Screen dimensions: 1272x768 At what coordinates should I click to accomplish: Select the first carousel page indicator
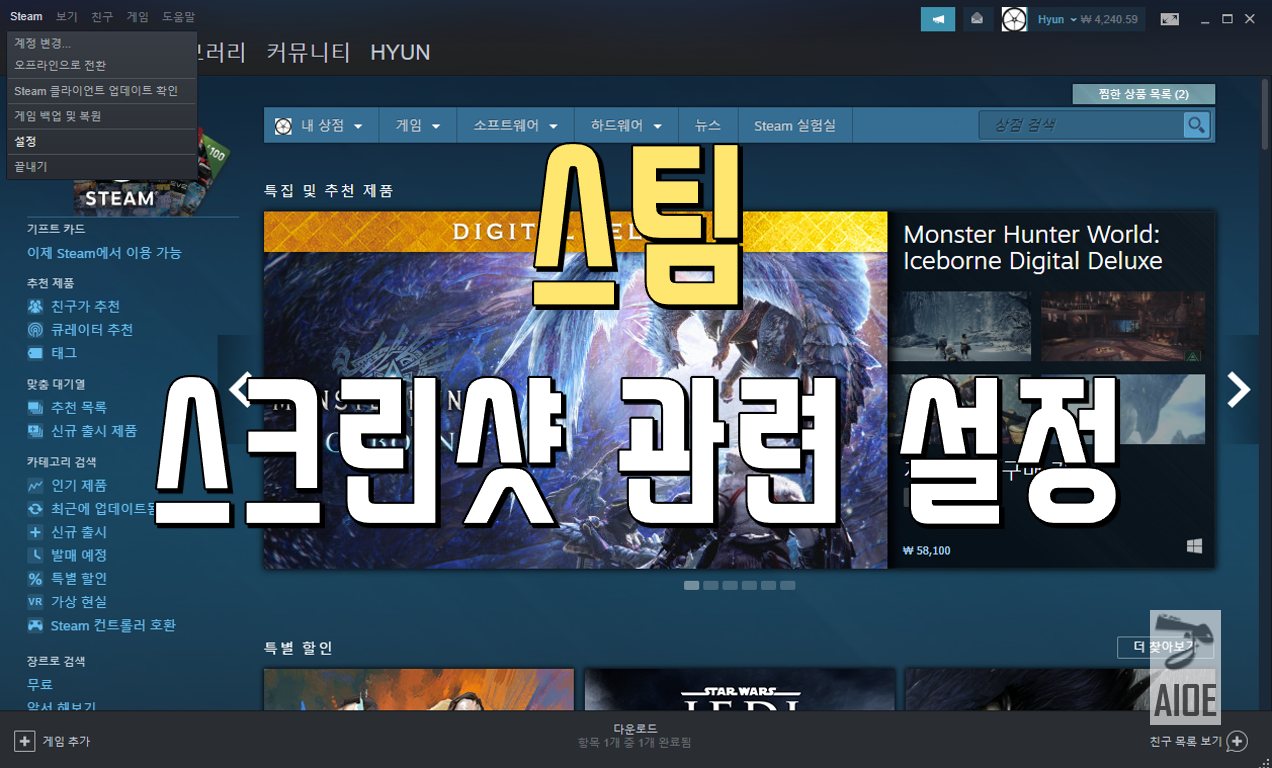point(691,585)
